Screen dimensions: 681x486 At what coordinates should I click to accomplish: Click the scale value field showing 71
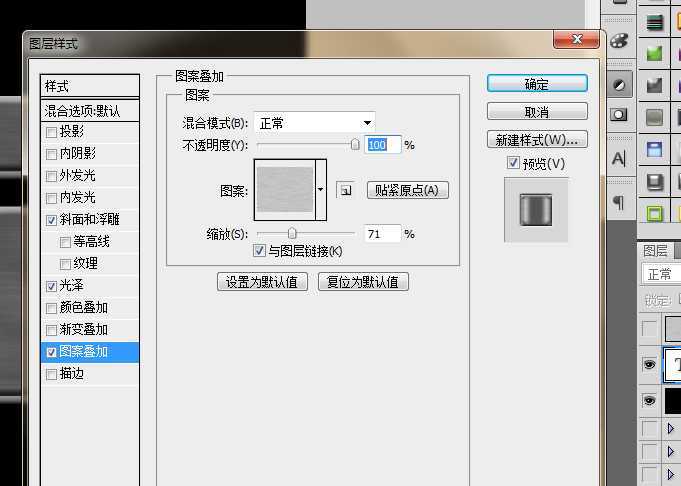coord(383,234)
